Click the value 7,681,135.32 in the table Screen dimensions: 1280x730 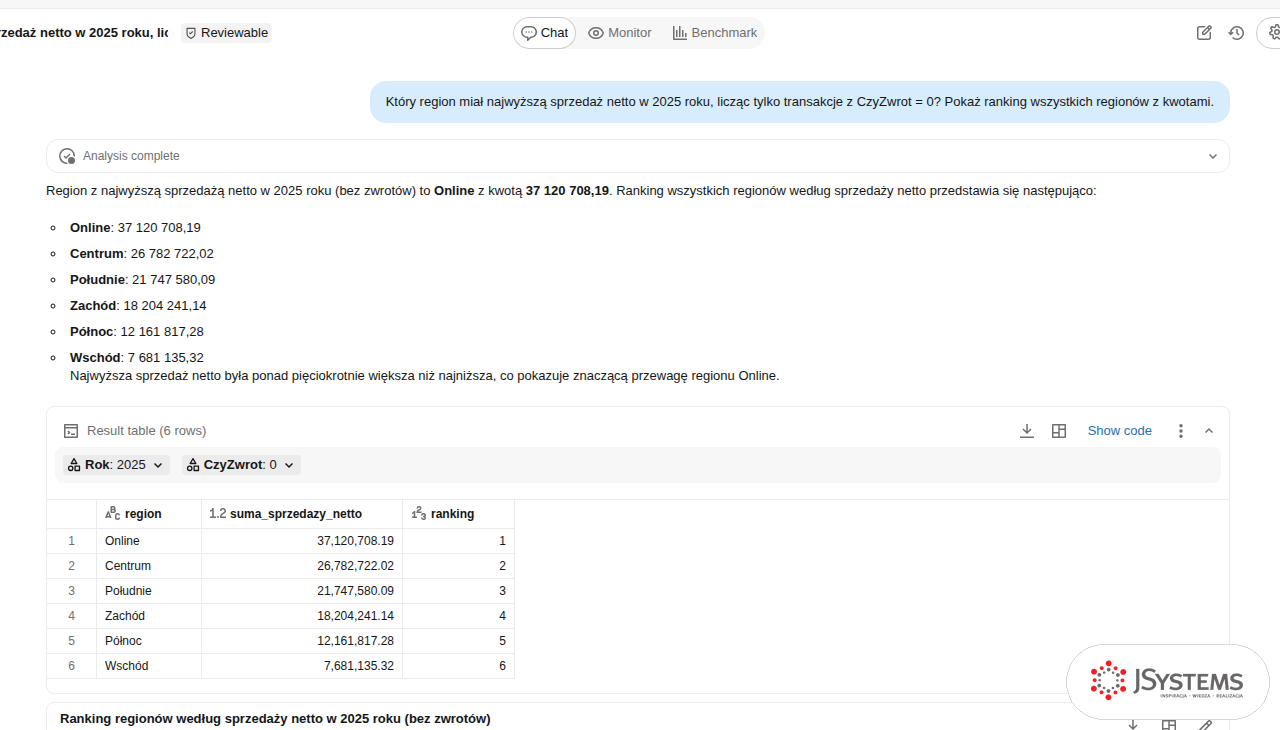coord(359,666)
